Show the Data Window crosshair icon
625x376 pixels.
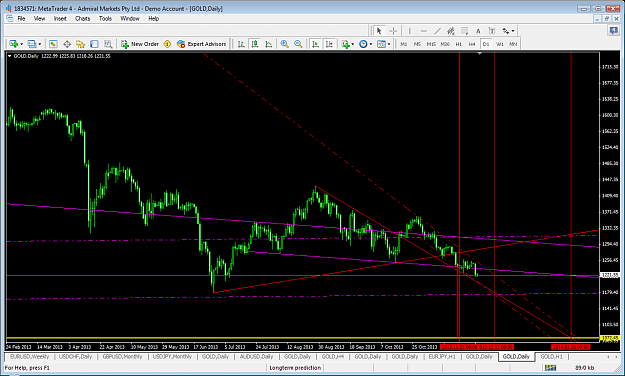(x=67, y=44)
